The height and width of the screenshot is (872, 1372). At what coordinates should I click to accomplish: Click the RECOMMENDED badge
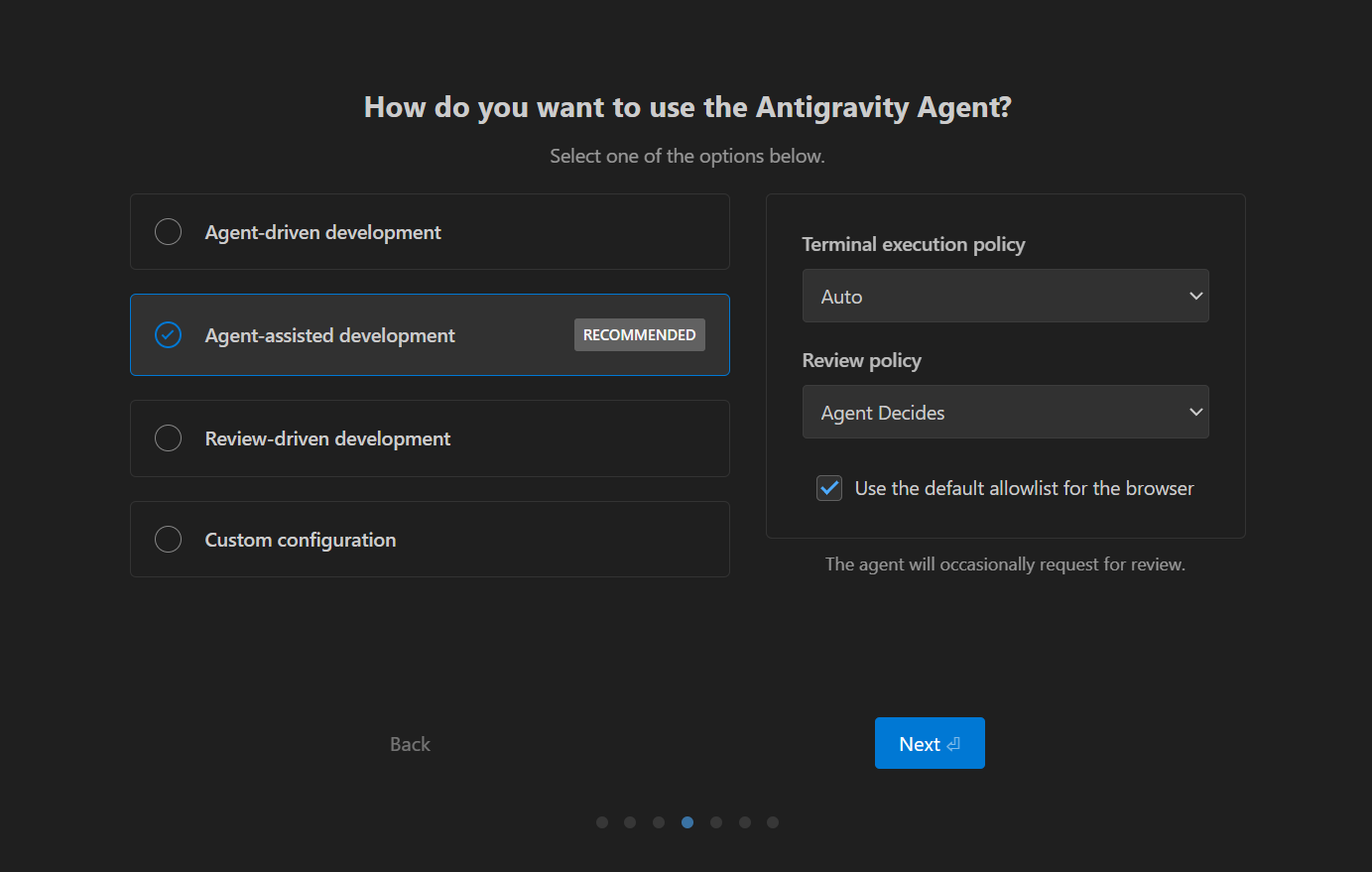640,335
